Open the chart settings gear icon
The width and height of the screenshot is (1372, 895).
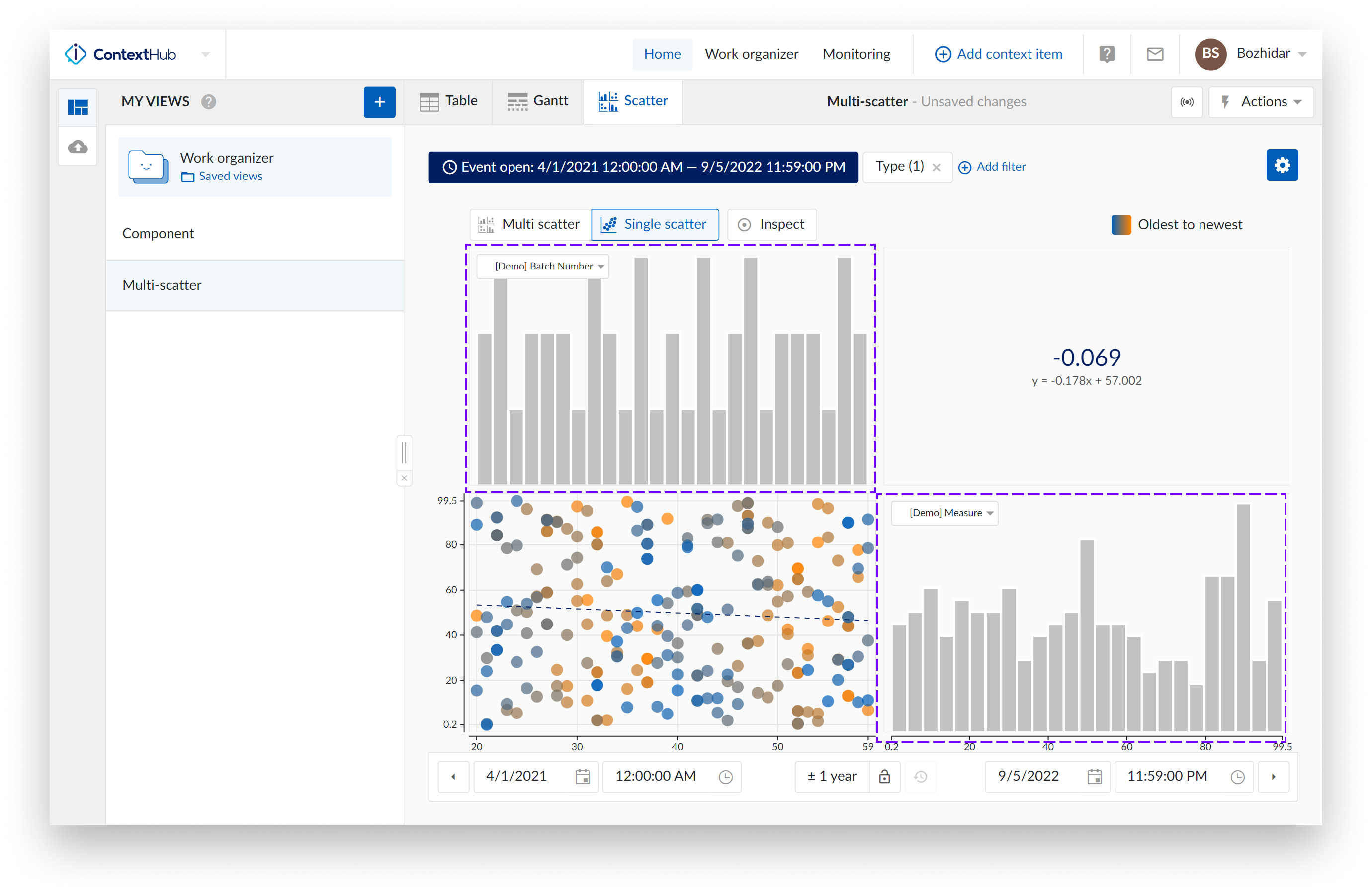pyautogui.click(x=1282, y=165)
